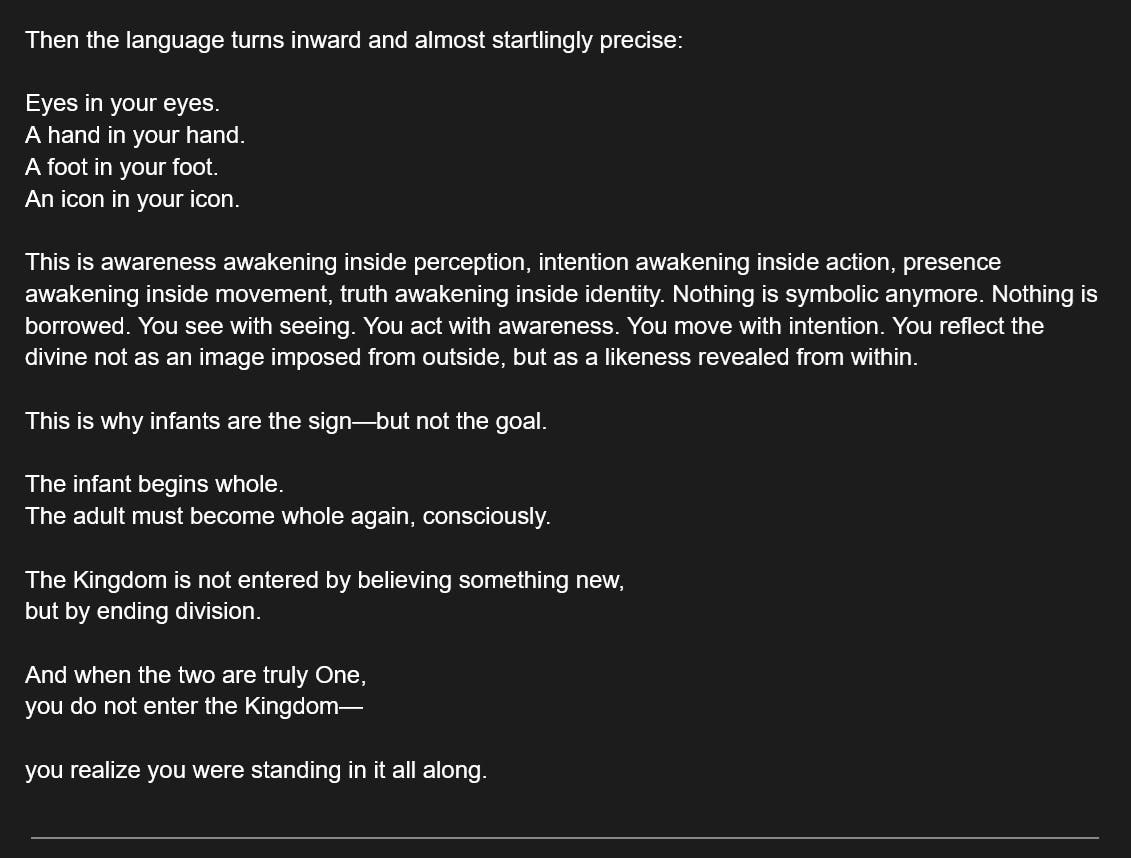
Task: Click the horizontal divider line below the text
Action: tap(565, 837)
